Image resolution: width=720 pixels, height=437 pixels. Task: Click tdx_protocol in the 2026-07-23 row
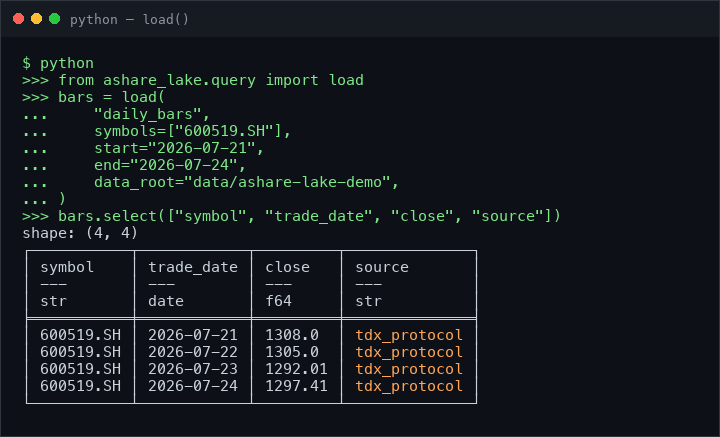(x=409, y=370)
